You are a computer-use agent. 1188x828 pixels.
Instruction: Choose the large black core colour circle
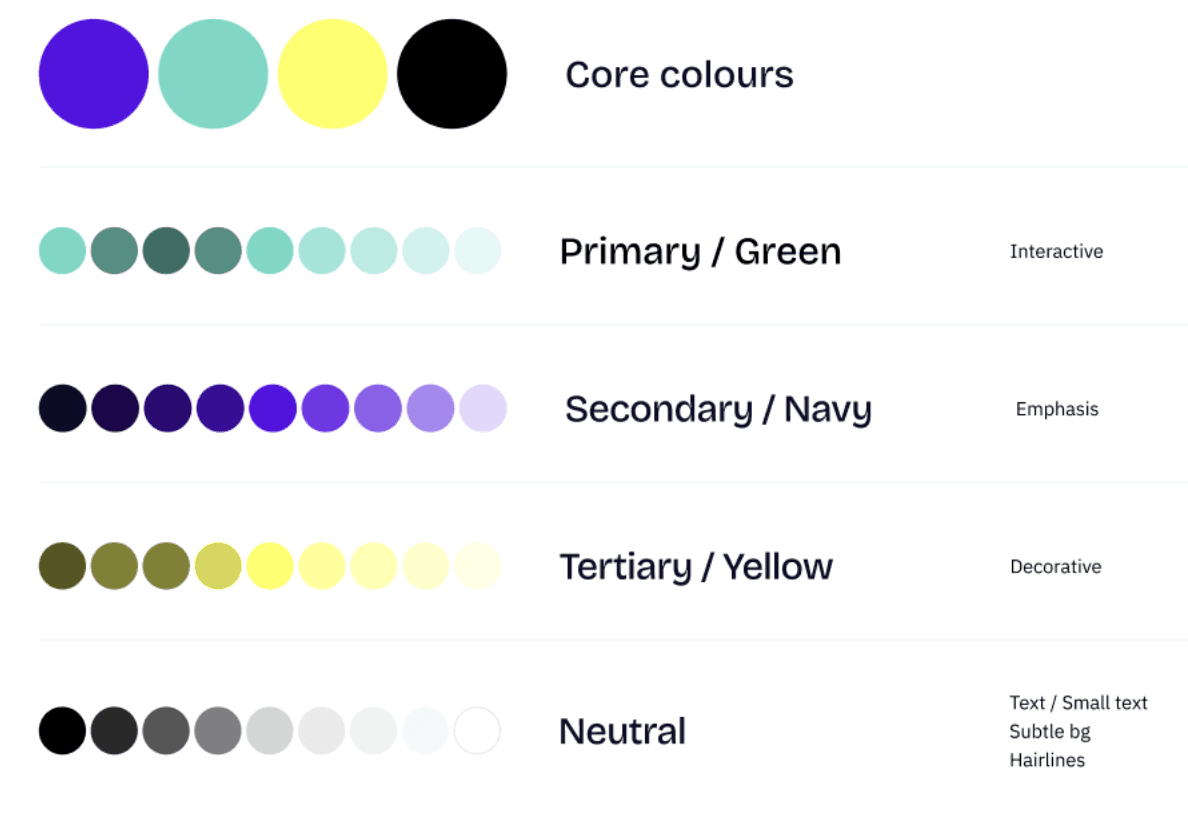[x=452, y=74]
